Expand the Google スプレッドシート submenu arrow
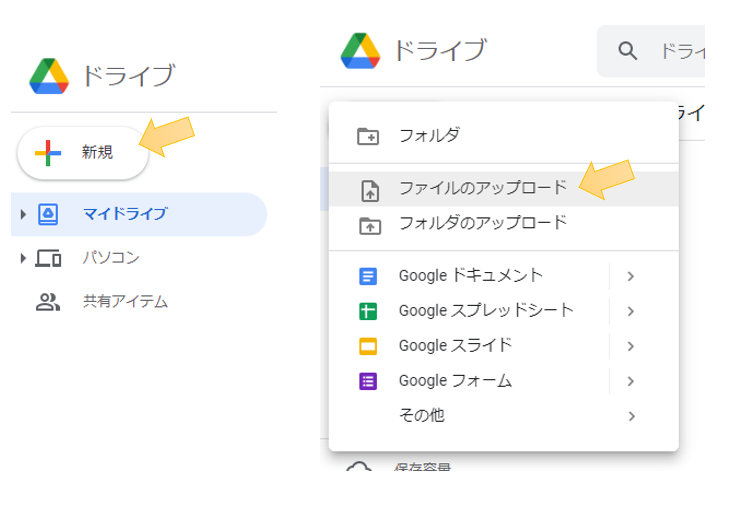The height and width of the screenshot is (507, 730). [631, 311]
